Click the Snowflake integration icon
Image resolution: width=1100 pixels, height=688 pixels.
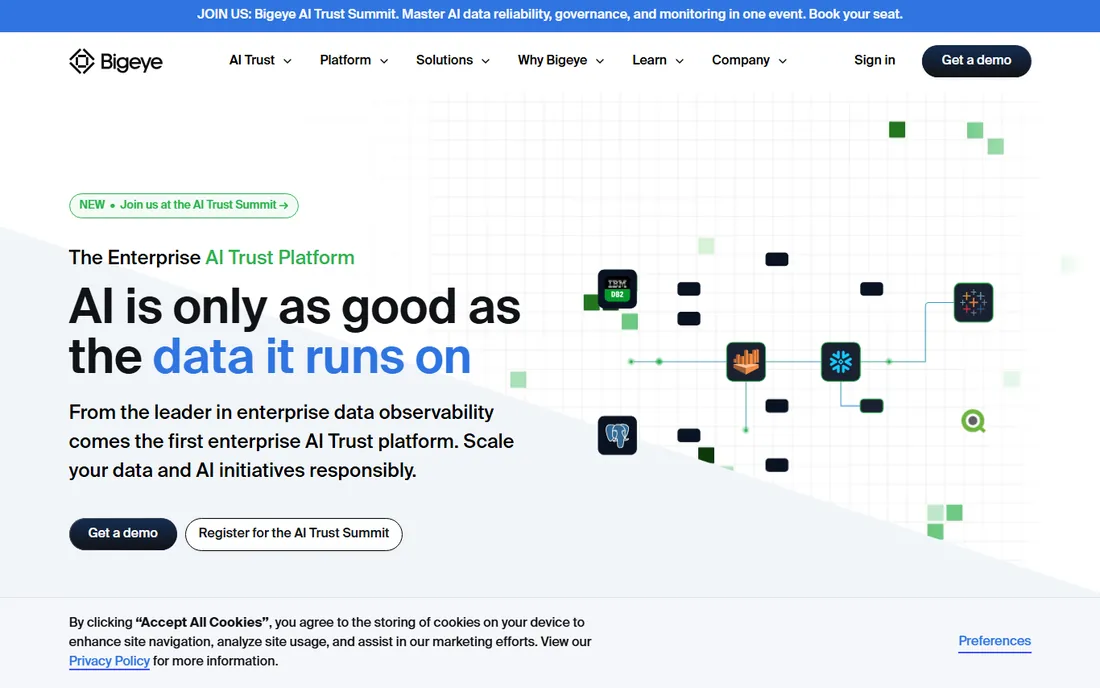click(x=840, y=362)
